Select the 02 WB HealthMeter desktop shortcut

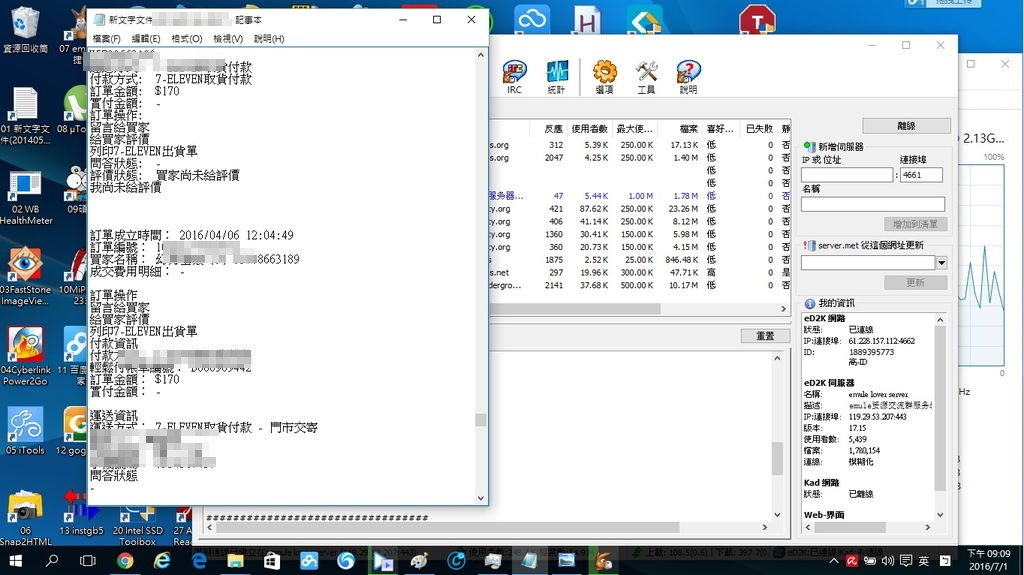coord(25,197)
